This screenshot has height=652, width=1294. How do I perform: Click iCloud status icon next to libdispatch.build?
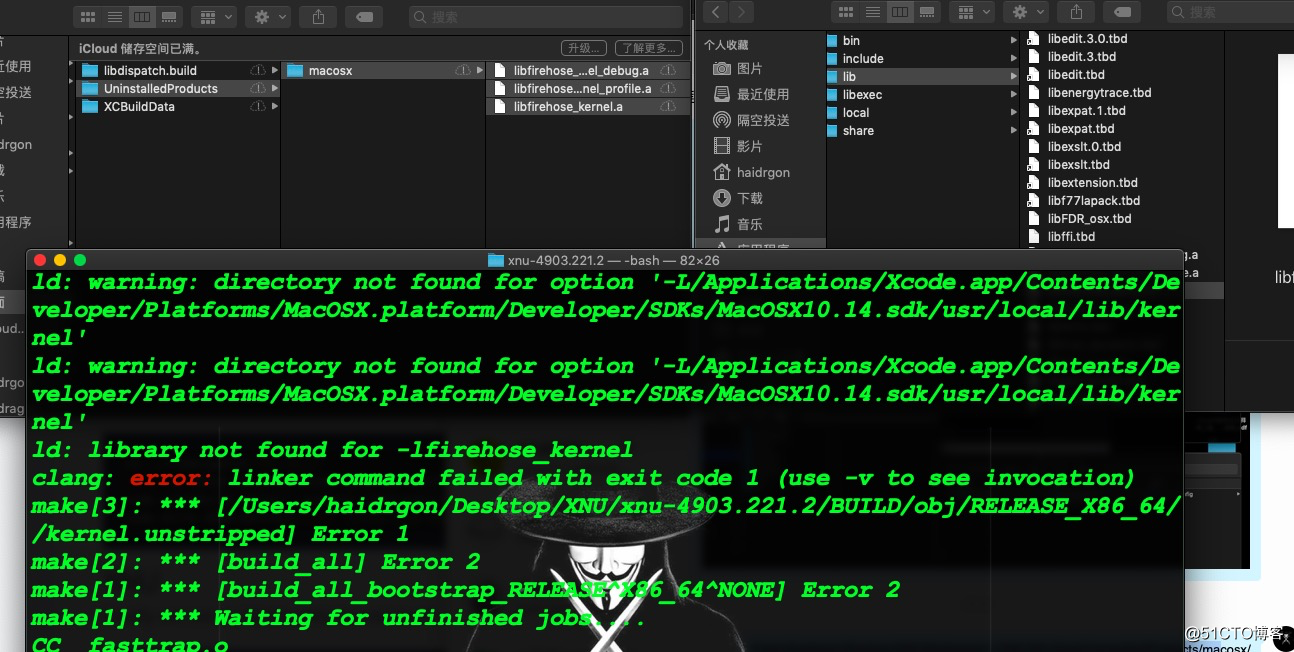coord(258,70)
